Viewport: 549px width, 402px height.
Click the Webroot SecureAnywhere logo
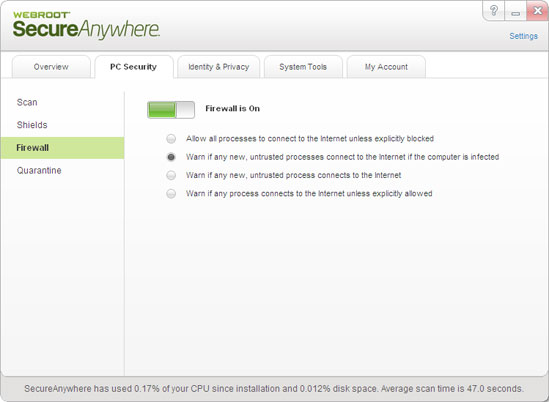tap(86, 25)
